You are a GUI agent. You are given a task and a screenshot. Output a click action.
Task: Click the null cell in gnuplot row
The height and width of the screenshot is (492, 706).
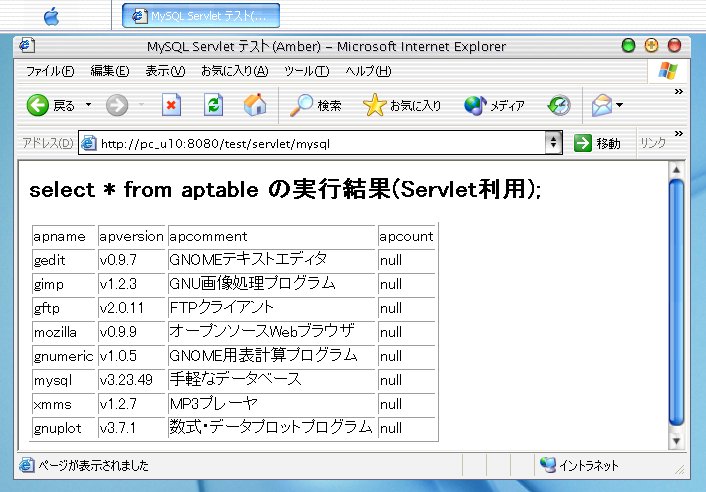(x=407, y=428)
